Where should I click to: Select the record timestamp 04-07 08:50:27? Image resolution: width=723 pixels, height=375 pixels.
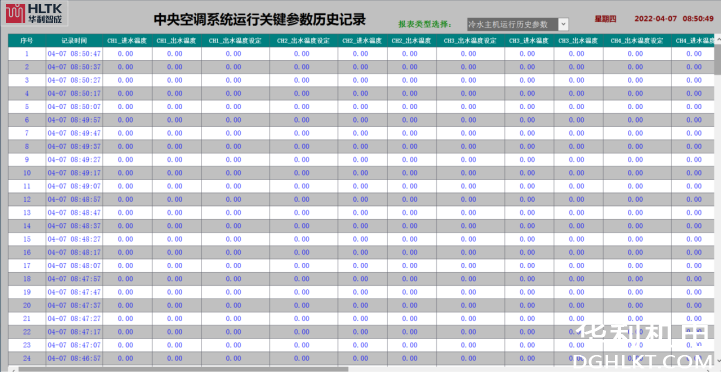tap(74, 80)
